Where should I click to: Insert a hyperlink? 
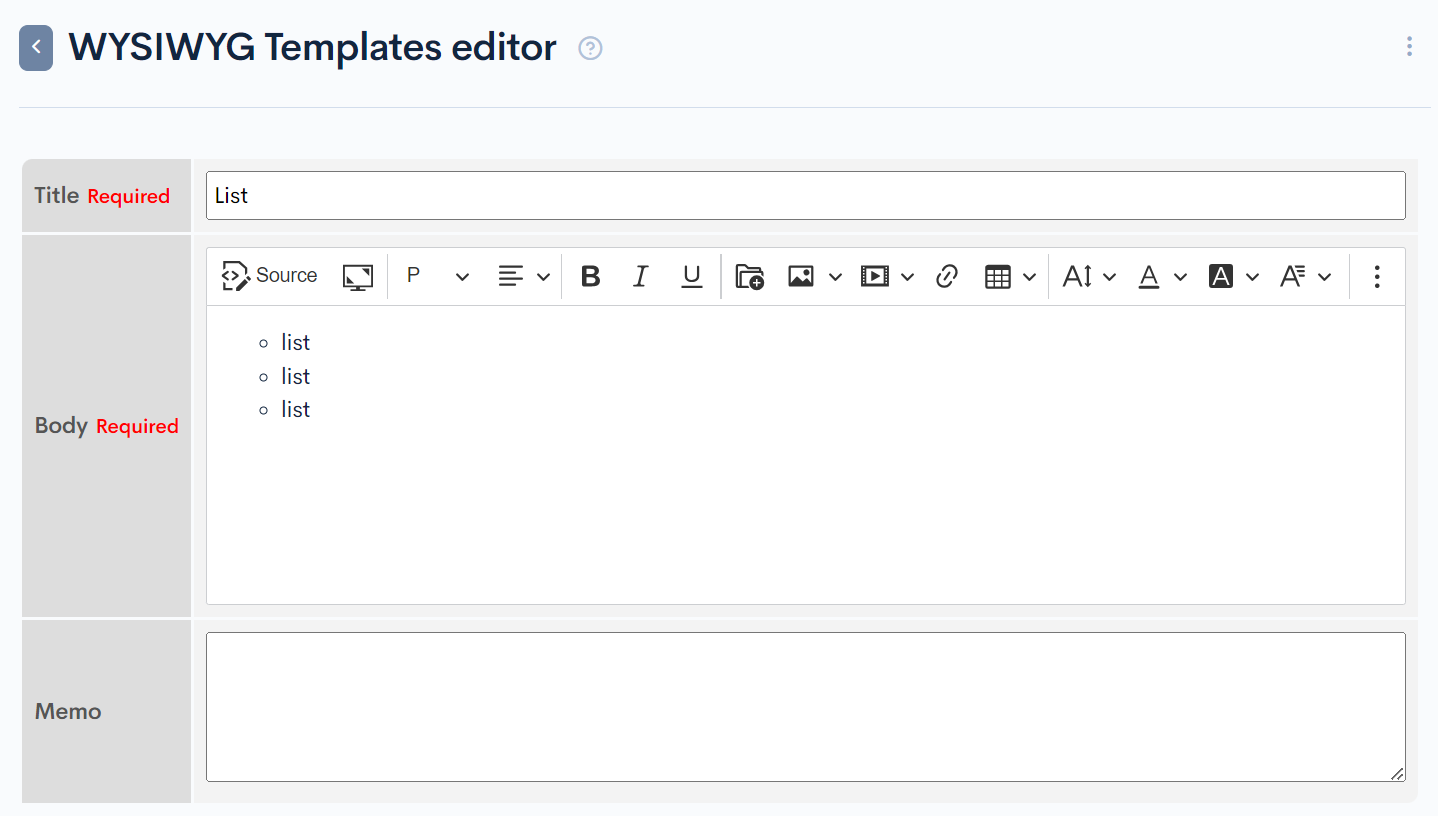946,276
